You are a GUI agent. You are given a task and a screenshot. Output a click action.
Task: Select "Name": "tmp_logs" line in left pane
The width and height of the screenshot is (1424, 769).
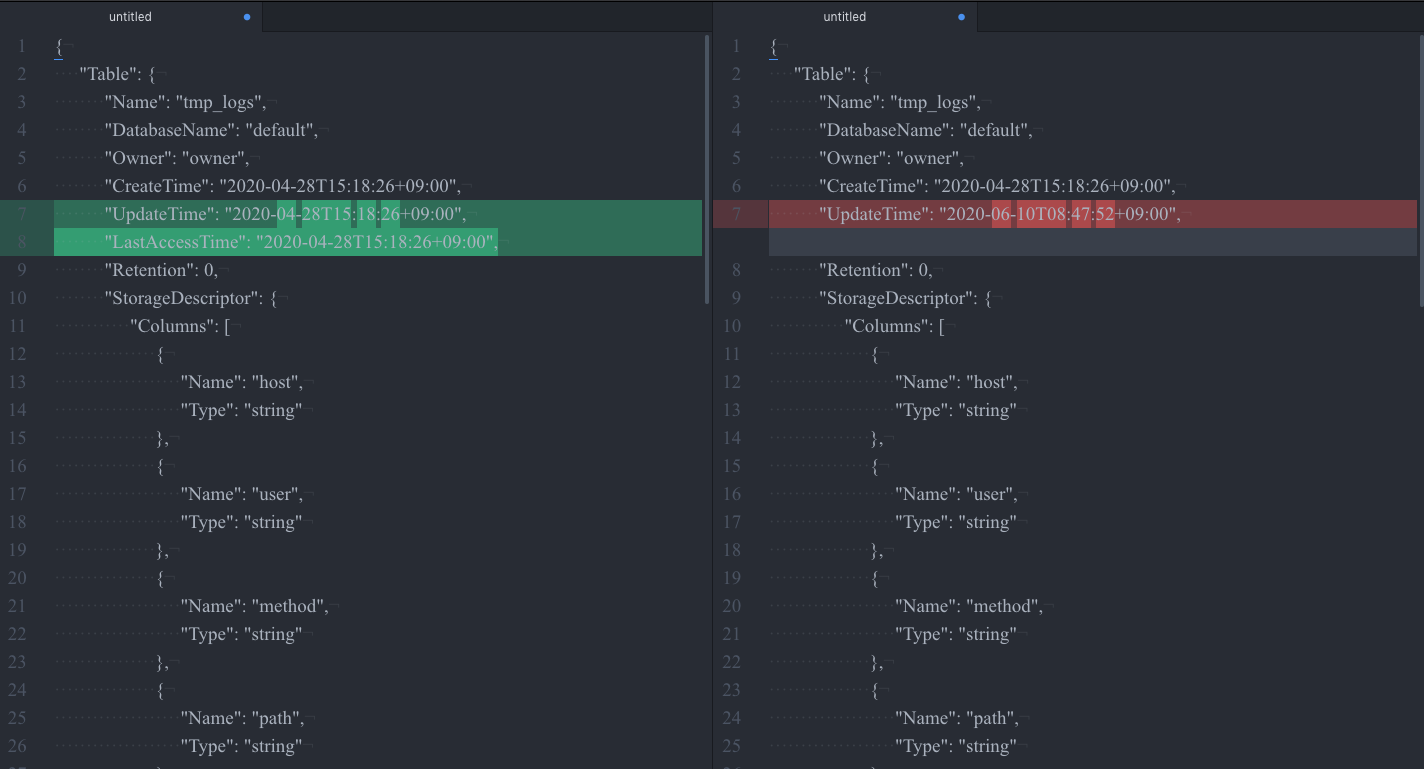coord(185,102)
